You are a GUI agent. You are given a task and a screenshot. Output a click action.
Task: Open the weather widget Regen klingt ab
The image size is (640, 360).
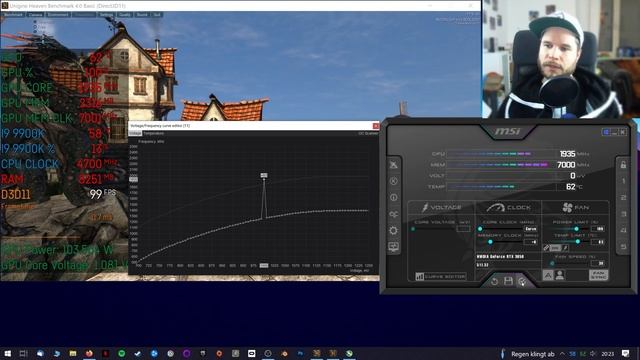pyautogui.click(x=527, y=354)
